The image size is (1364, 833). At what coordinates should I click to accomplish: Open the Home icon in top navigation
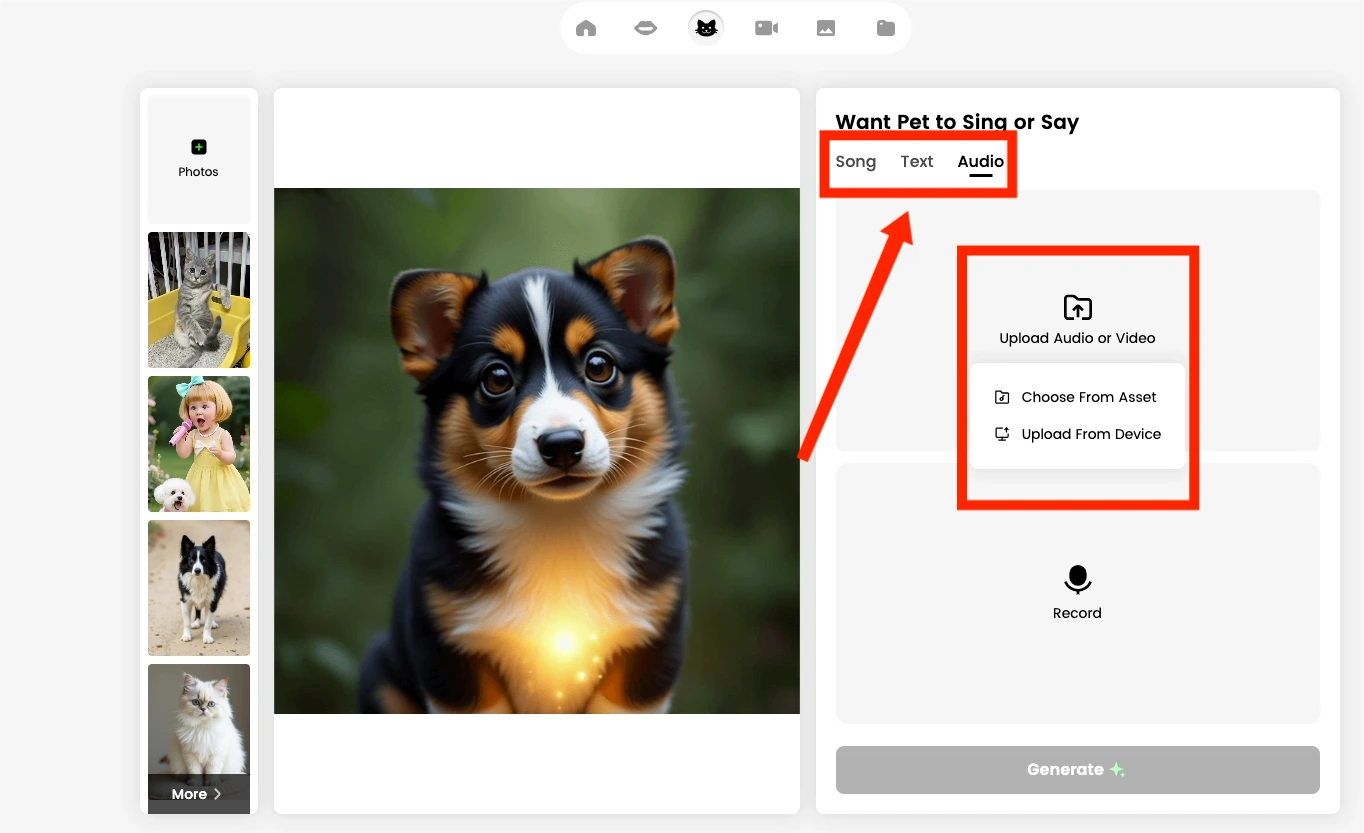(x=586, y=27)
